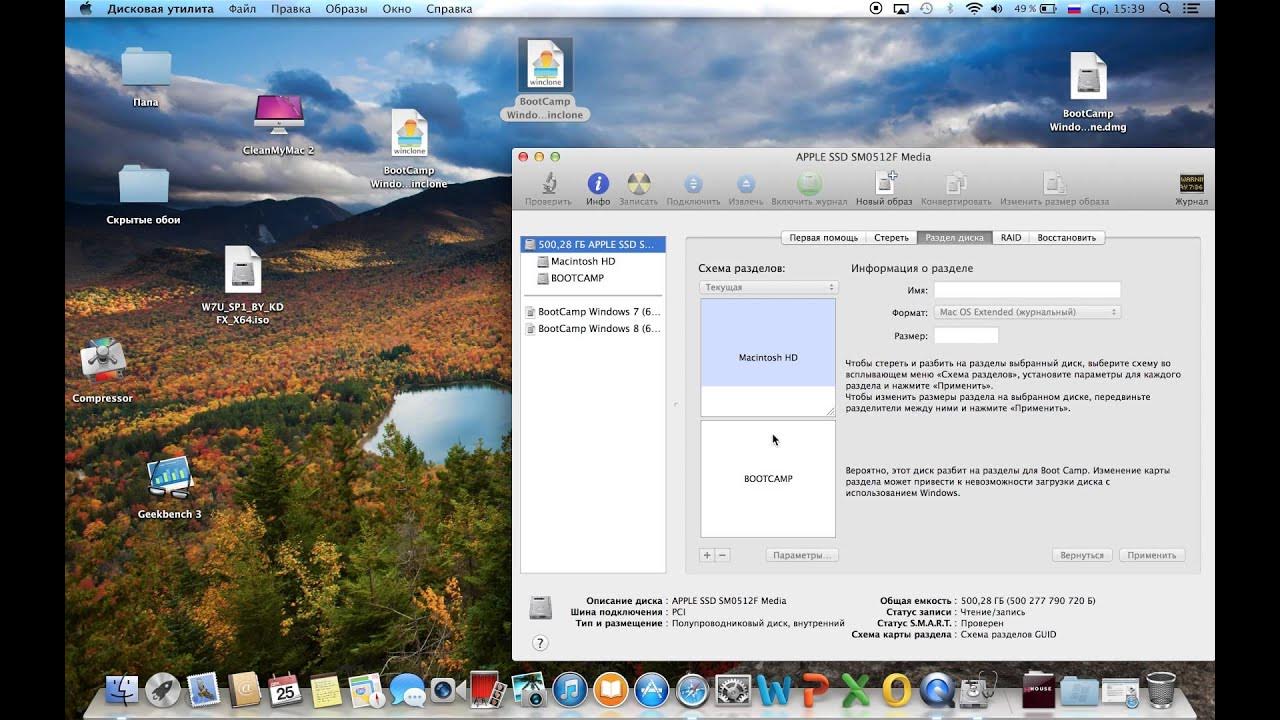Click Включить журнал toolbar icon
This screenshot has width=1280, height=720.
(809, 184)
